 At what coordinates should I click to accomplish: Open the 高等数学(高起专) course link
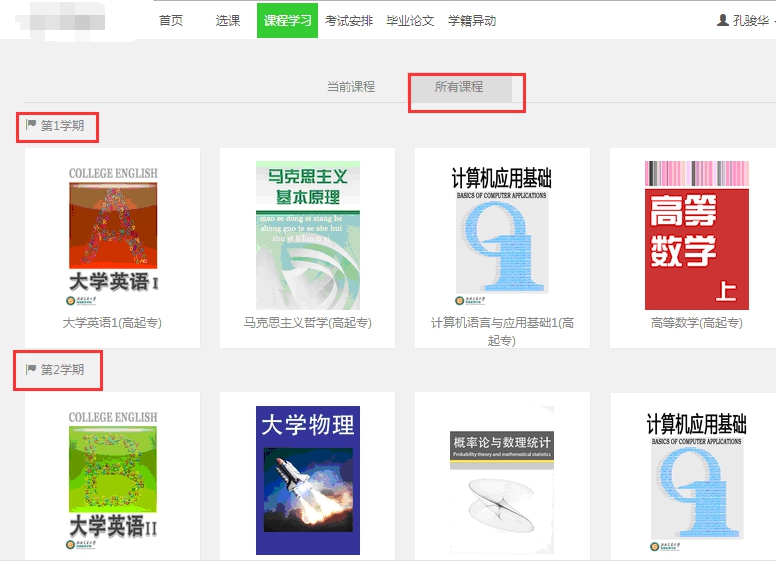697,323
